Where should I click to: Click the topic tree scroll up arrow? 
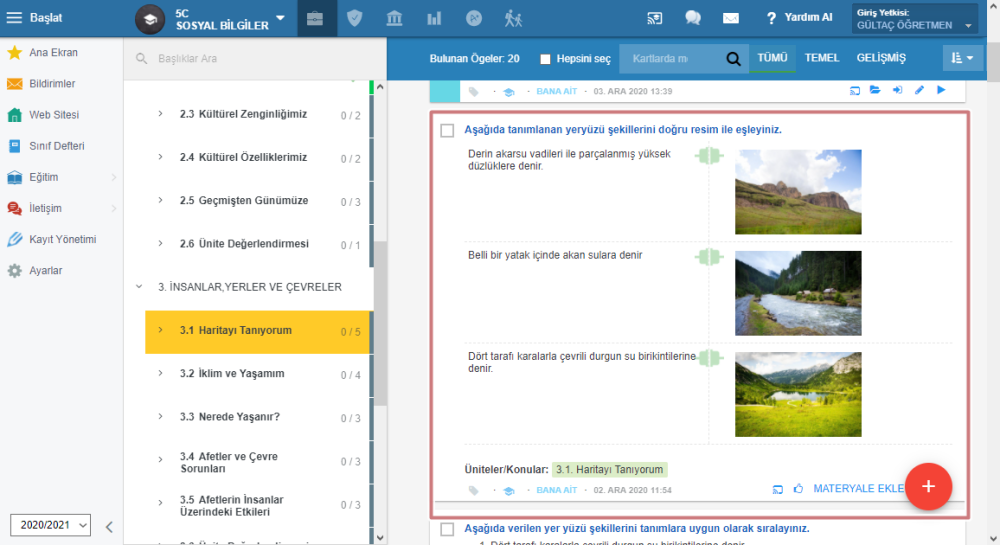click(x=380, y=87)
